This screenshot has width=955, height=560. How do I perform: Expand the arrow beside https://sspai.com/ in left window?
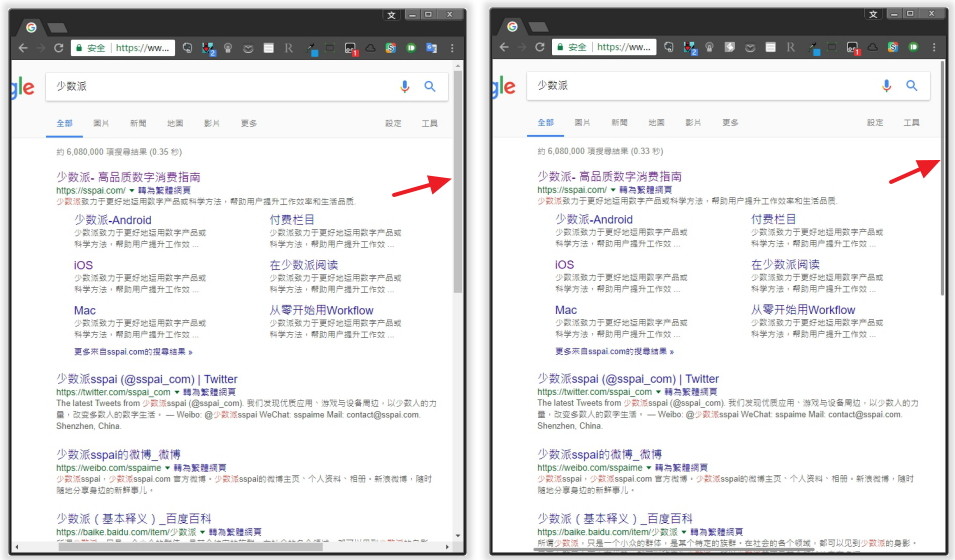coord(132,191)
